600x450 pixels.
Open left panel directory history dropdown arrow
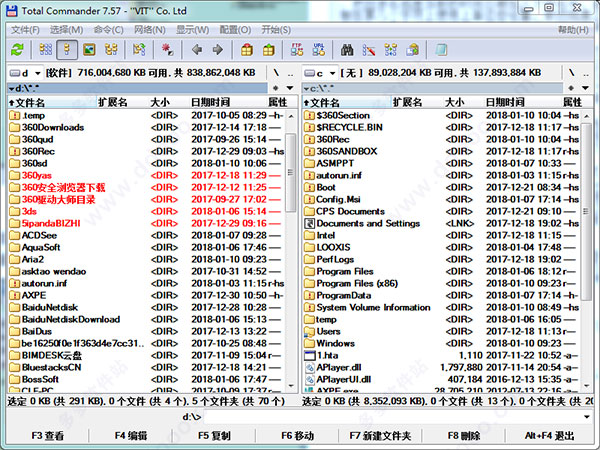click(x=290, y=88)
